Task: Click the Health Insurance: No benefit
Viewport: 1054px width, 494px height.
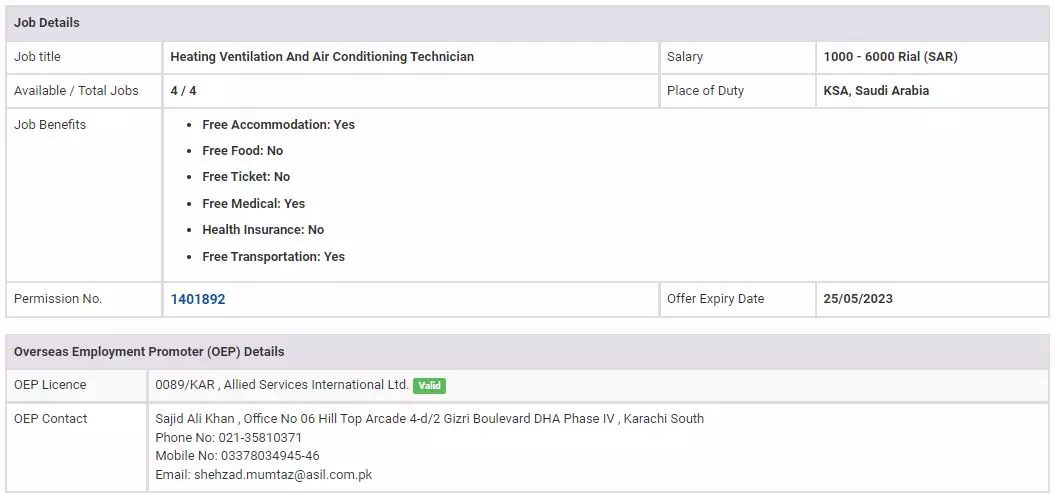Action: 263,230
